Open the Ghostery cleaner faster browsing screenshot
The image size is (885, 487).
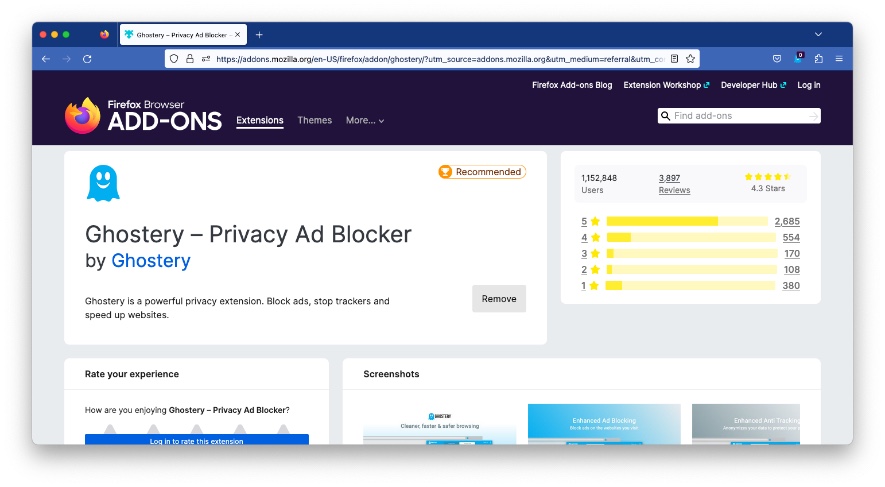[x=440, y=424]
